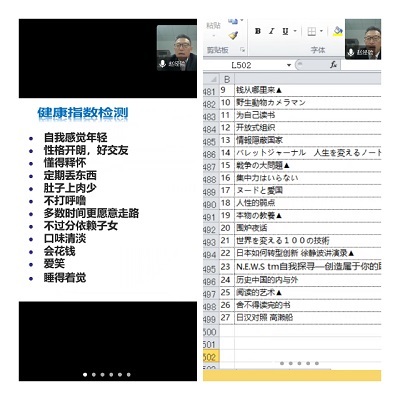The image size is (400, 400).
Task: Click the Fill Color paint bucket
Action: pyautogui.click(x=338, y=32)
